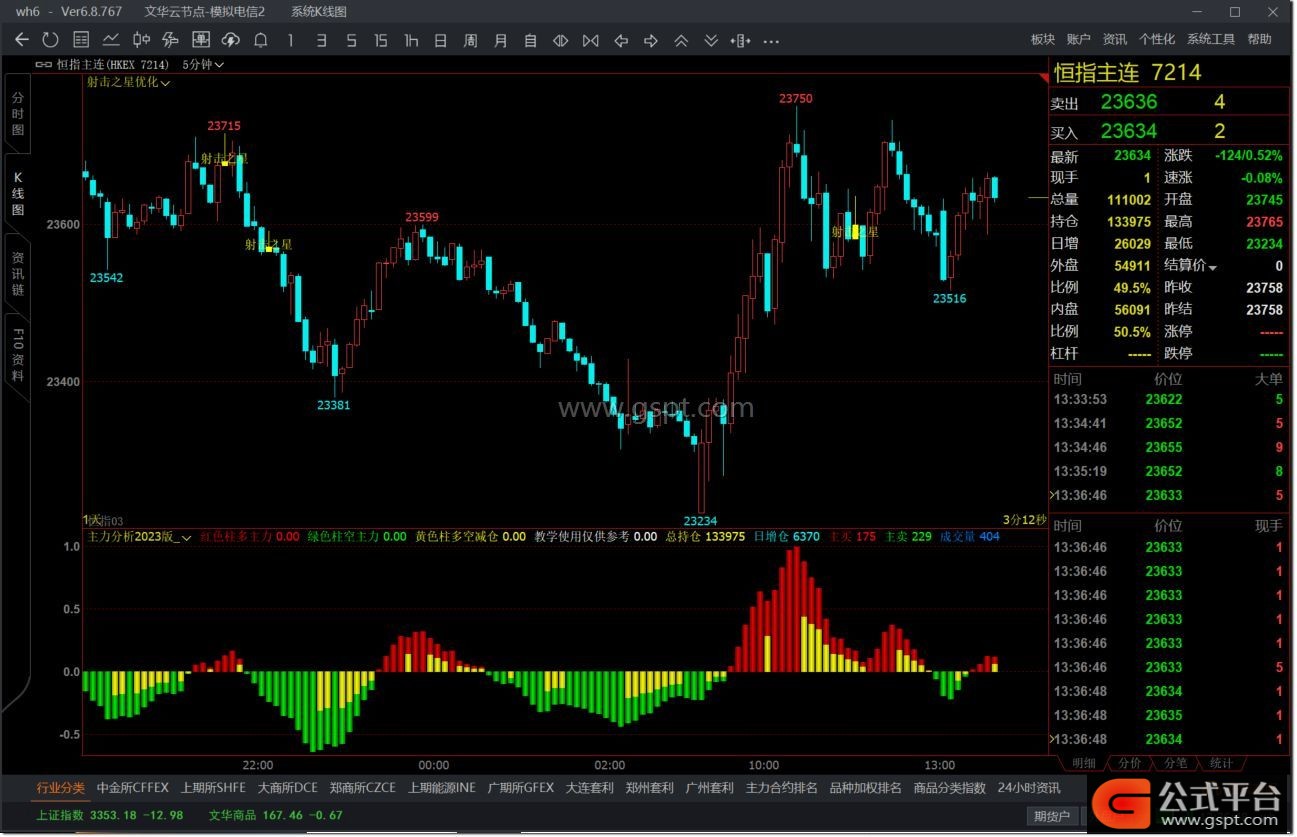Click the 买入 price 23634
Viewport: 1297px width, 837px height.
(x=1129, y=131)
